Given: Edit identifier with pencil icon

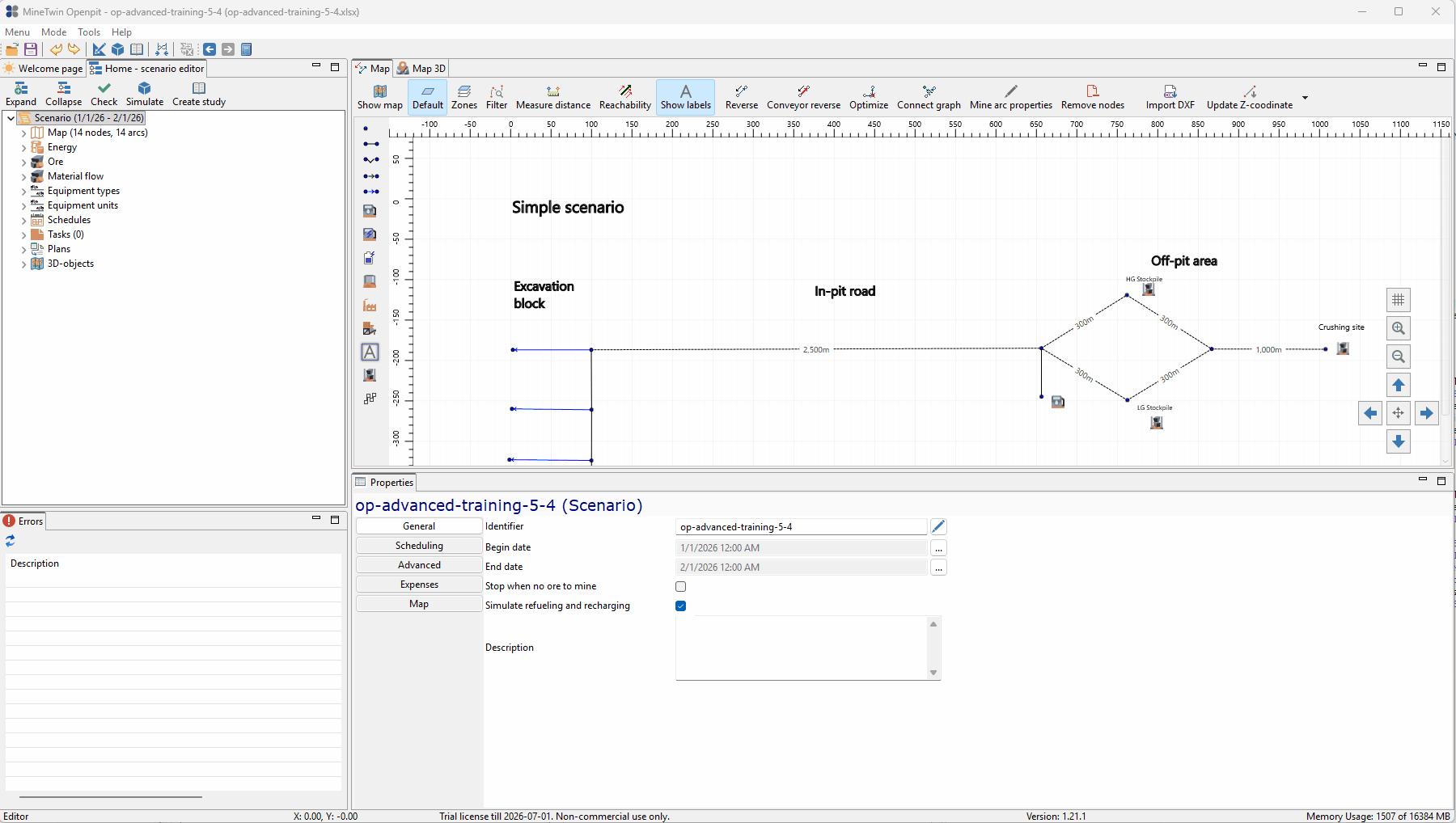Looking at the screenshot, I should [938, 526].
